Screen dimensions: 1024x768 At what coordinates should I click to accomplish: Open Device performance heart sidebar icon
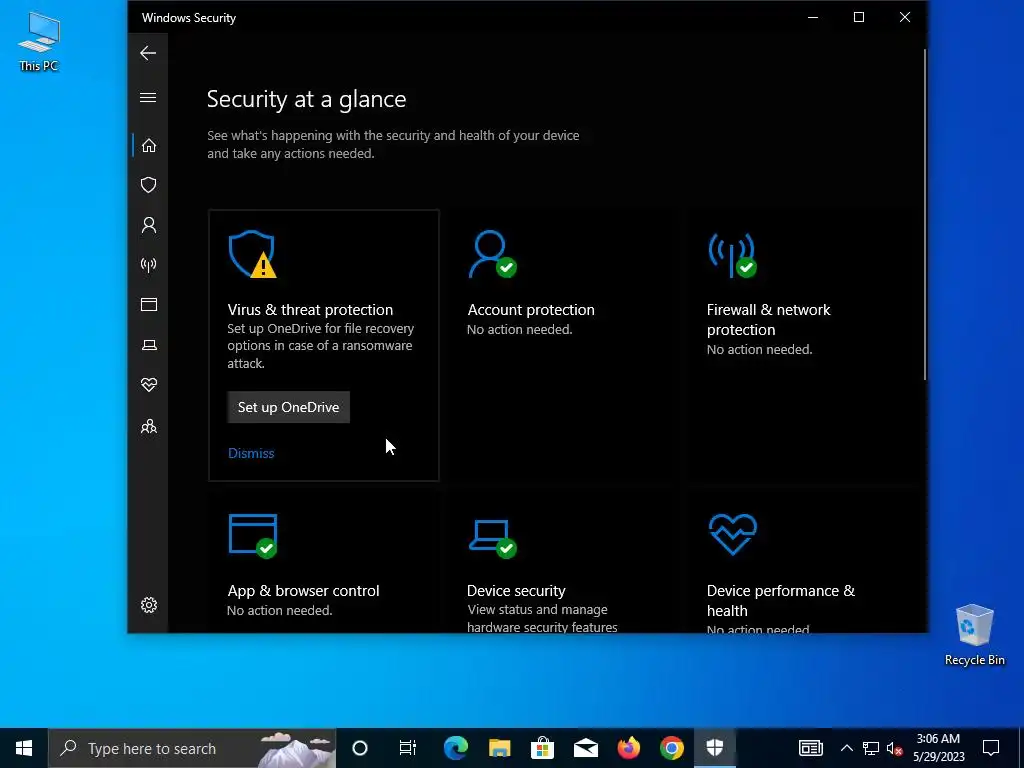[149, 385]
